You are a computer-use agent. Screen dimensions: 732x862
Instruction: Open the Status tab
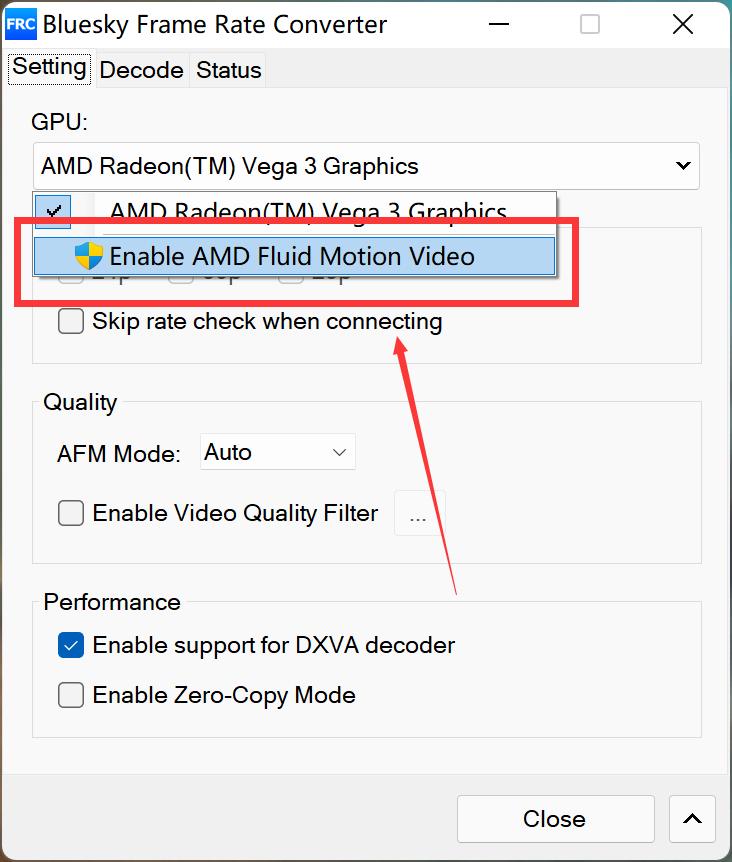[x=229, y=70]
